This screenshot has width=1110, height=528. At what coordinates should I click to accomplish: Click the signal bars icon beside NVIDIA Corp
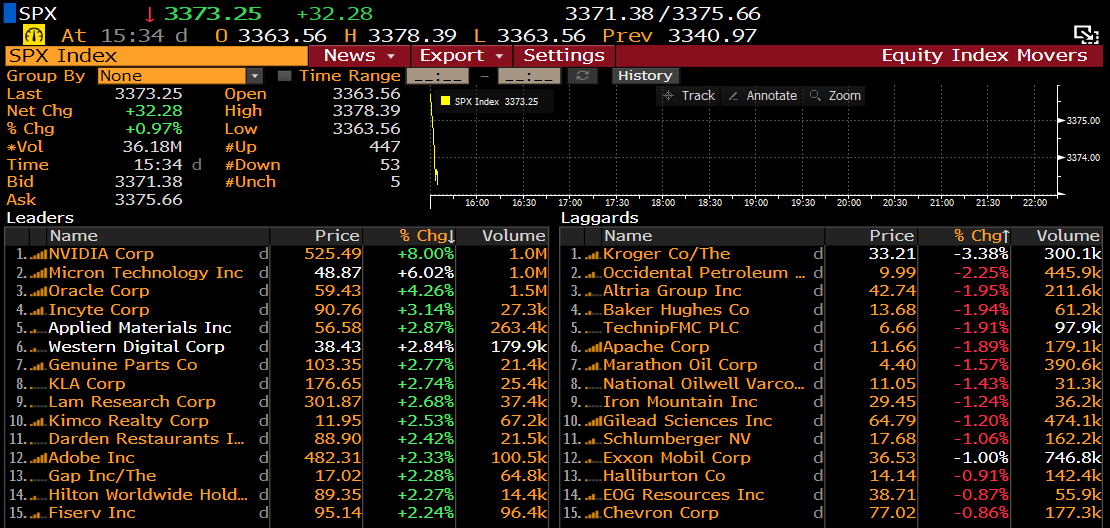pyautogui.click(x=38, y=254)
